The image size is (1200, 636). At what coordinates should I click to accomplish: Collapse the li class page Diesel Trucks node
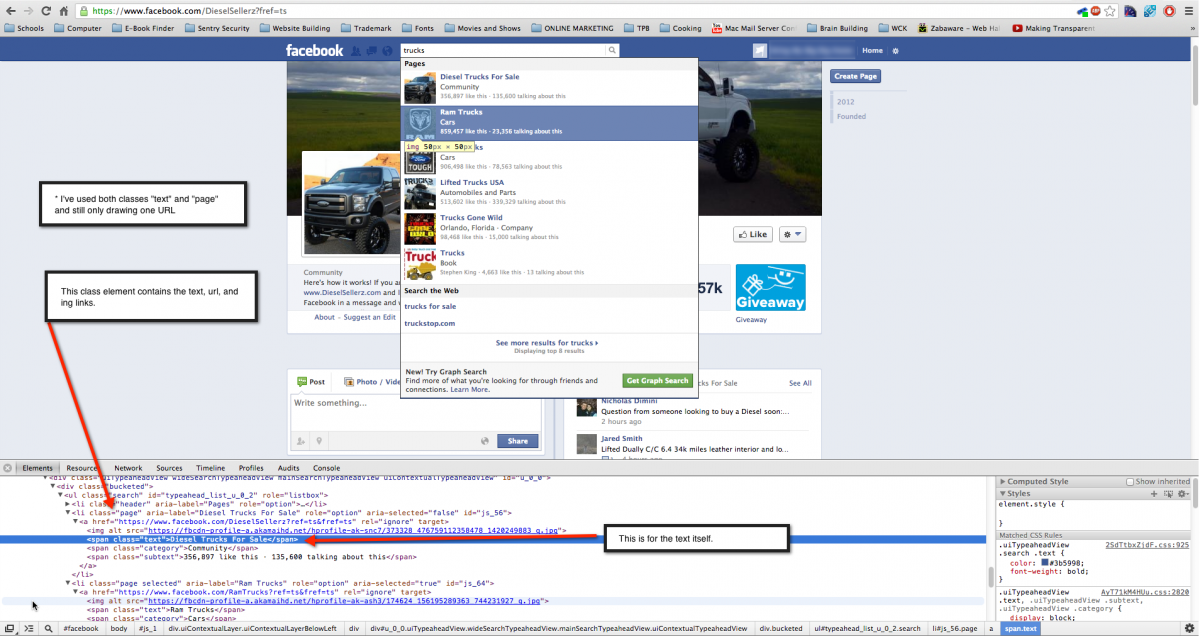68,513
